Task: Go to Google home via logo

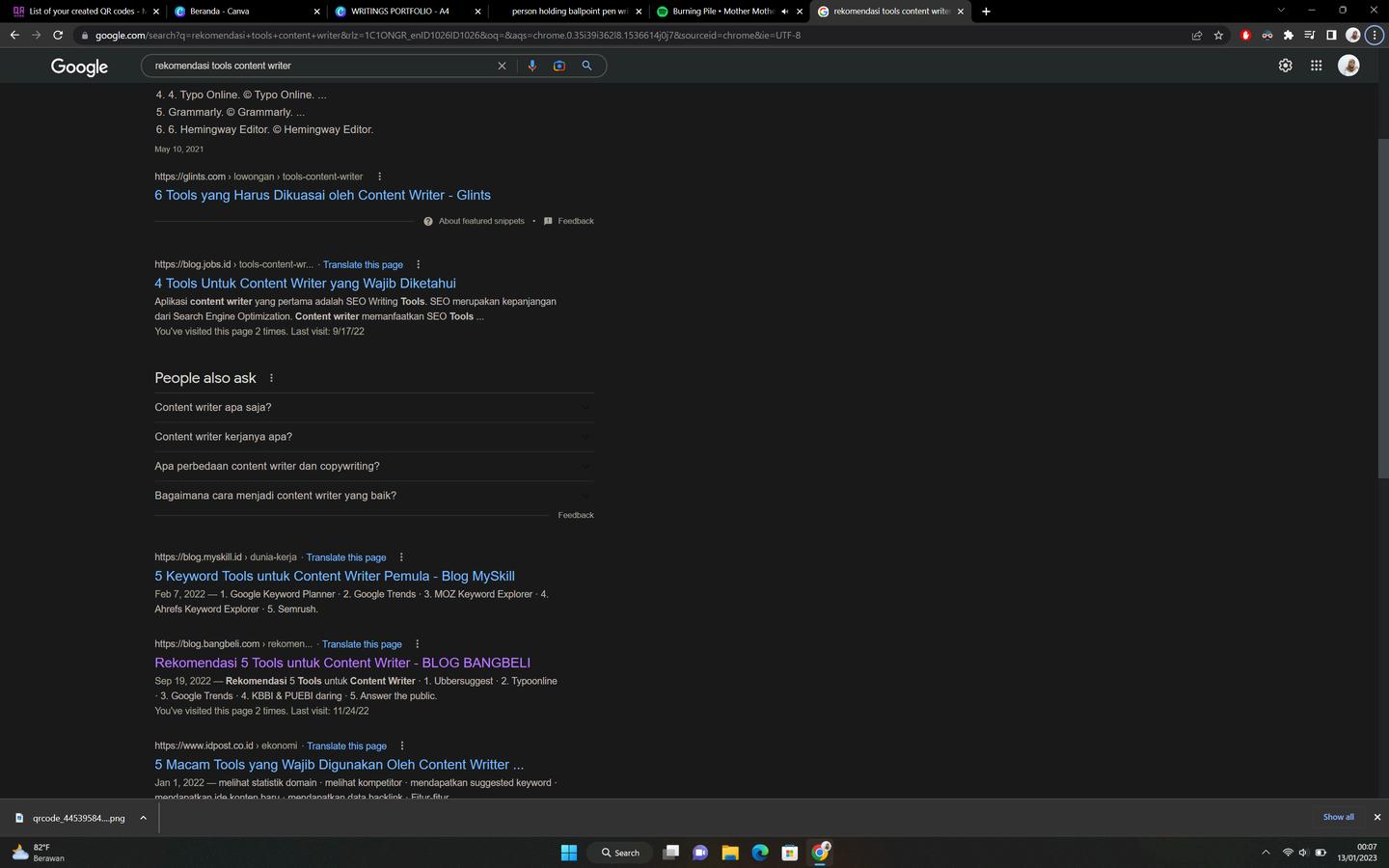Action: pos(79,67)
